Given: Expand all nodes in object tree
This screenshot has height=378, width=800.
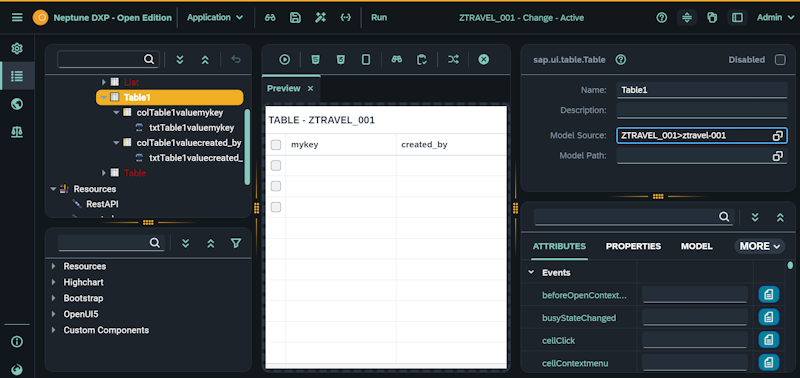Looking at the screenshot, I should pyautogui.click(x=180, y=60).
